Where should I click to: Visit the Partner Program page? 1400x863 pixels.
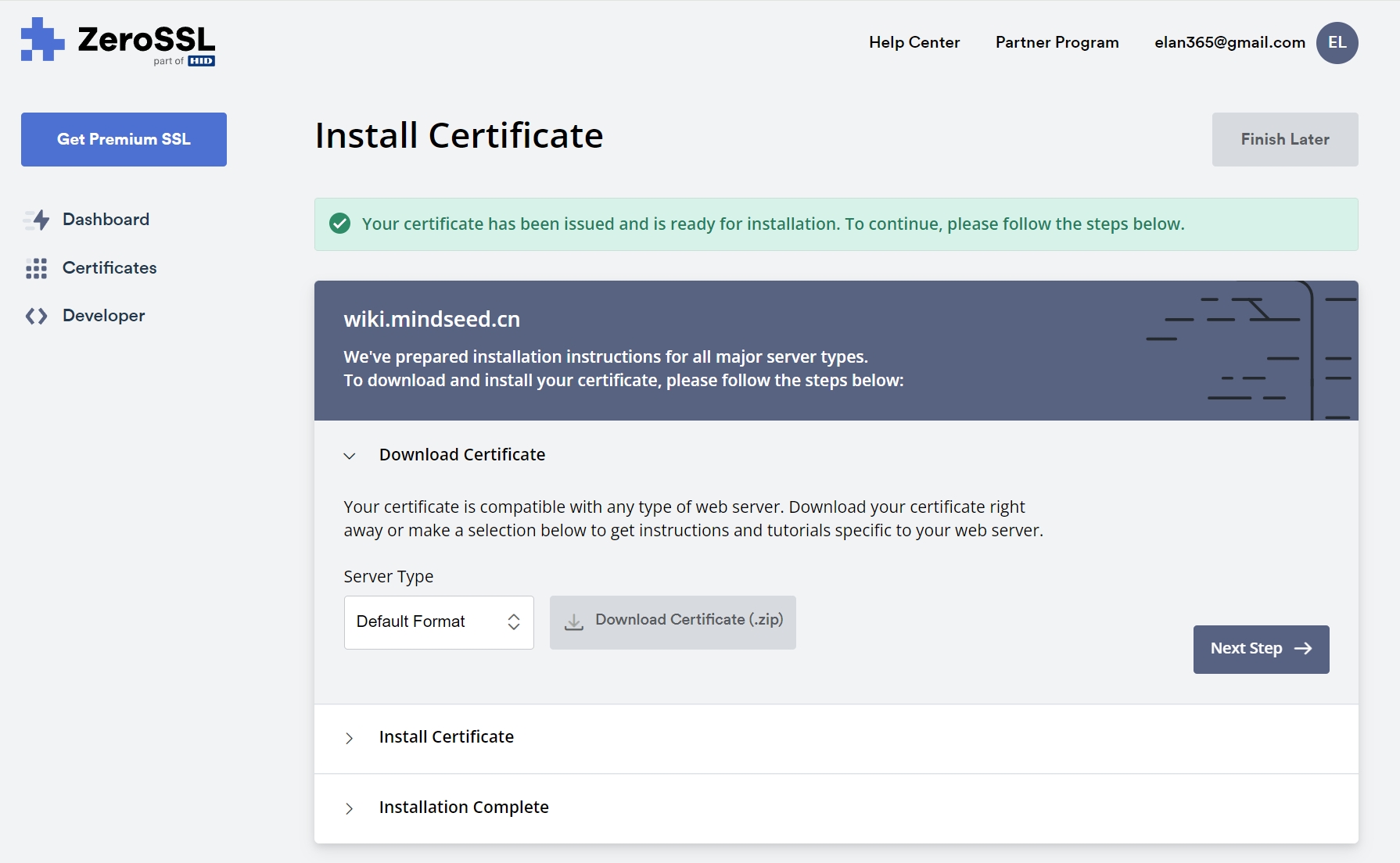[x=1057, y=42]
